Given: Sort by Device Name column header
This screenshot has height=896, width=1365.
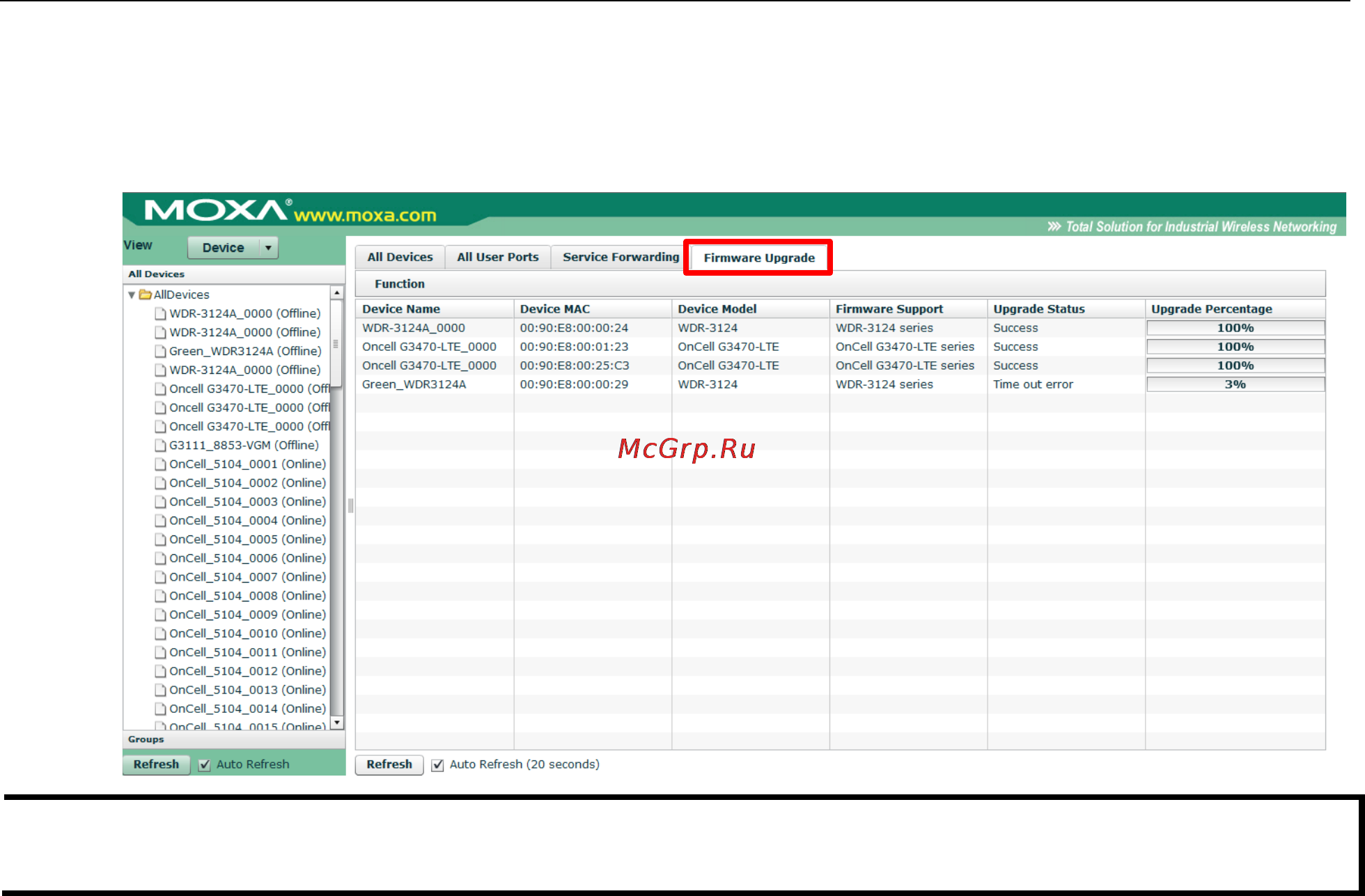Looking at the screenshot, I should point(435,309).
